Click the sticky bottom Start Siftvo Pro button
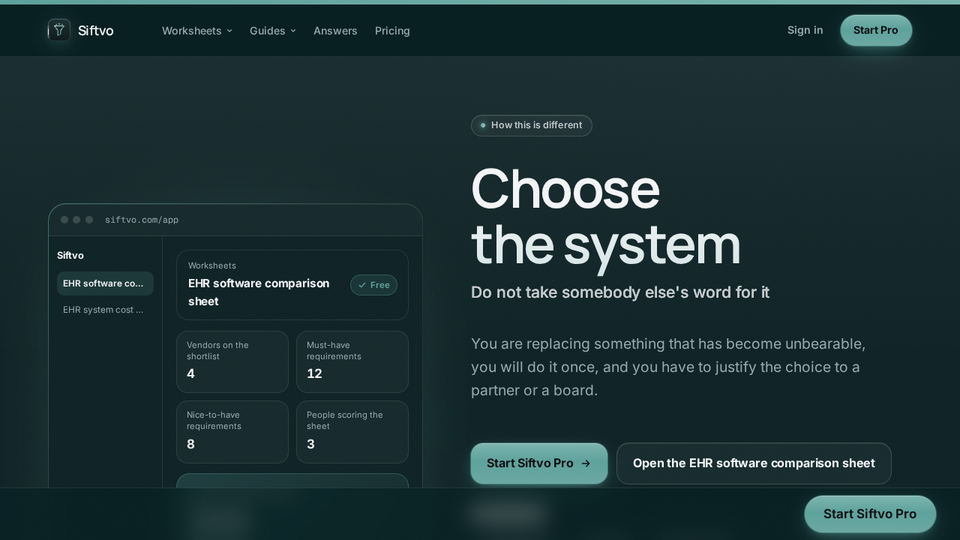 [869, 514]
